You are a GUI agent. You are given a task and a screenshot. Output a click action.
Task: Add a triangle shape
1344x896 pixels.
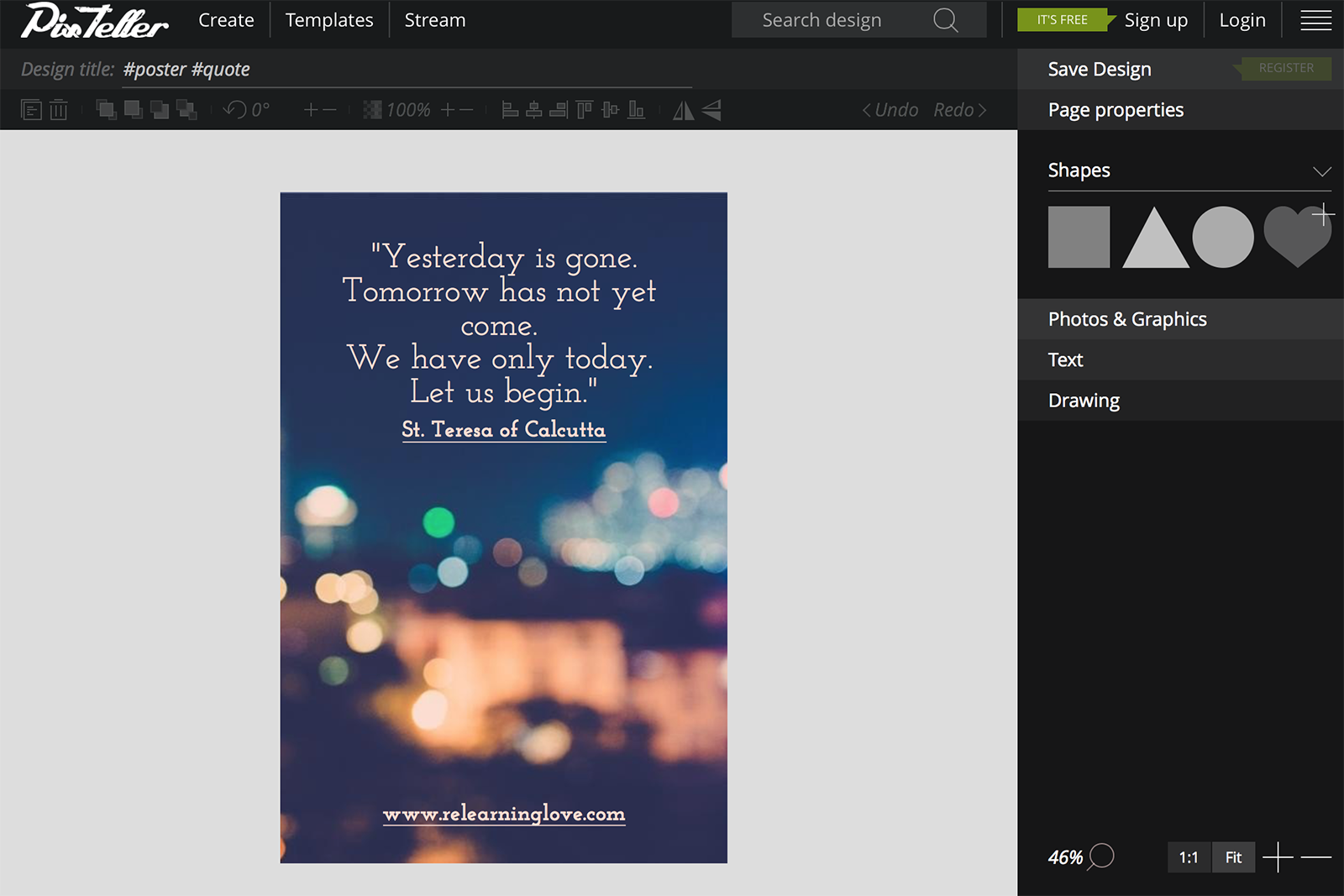pyautogui.click(x=1156, y=238)
